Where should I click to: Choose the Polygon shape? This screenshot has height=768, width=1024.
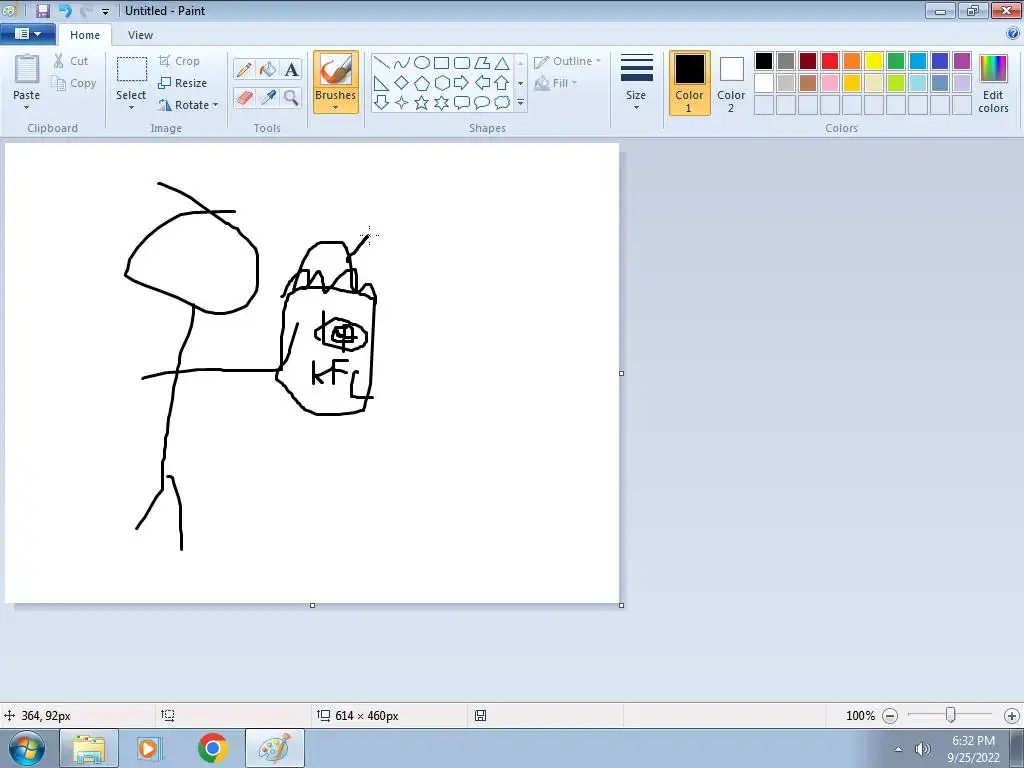[482, 63]
